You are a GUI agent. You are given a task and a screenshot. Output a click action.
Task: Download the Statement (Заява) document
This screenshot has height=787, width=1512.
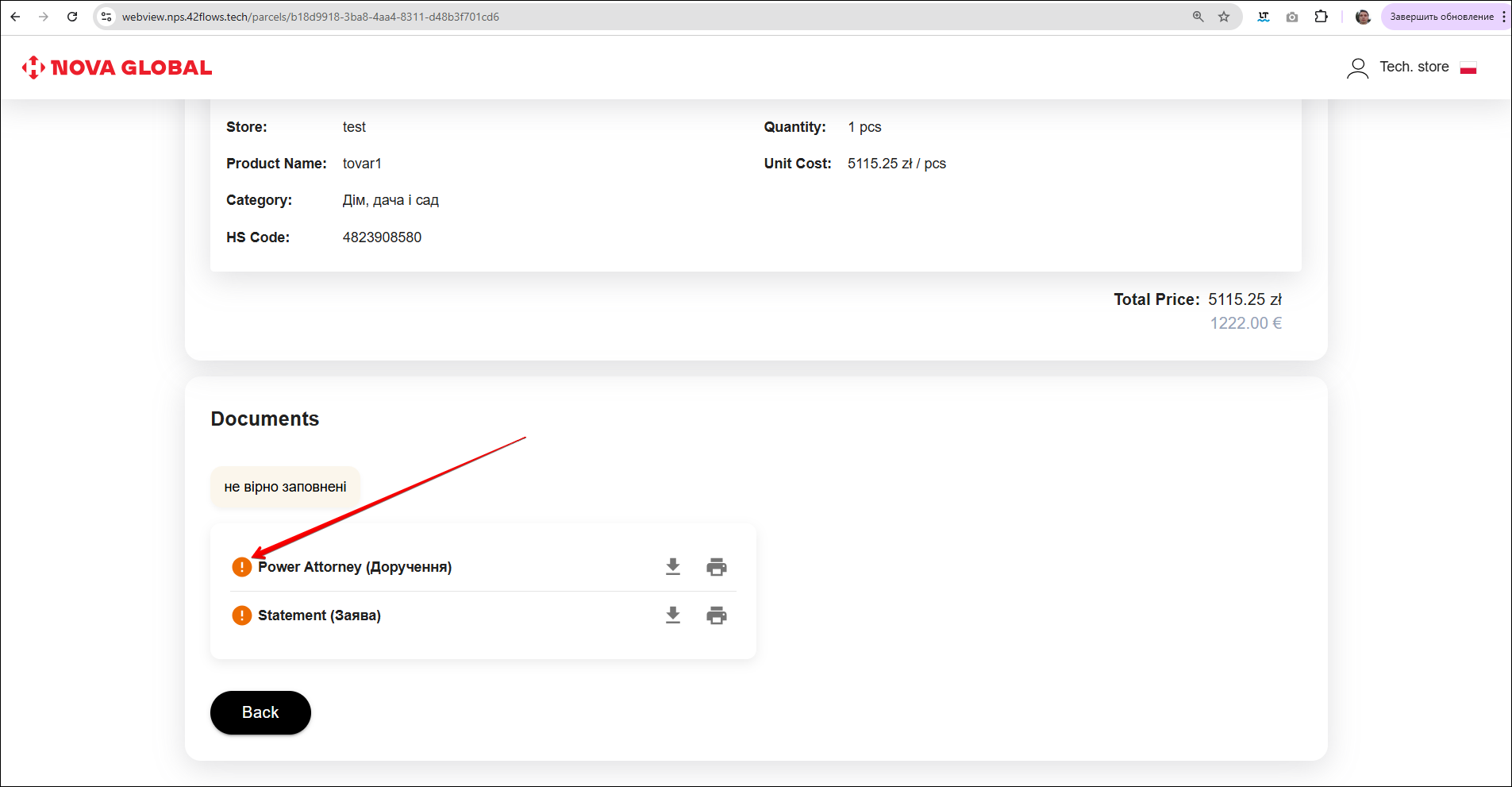pyautogui.click(x=673, y=615)
